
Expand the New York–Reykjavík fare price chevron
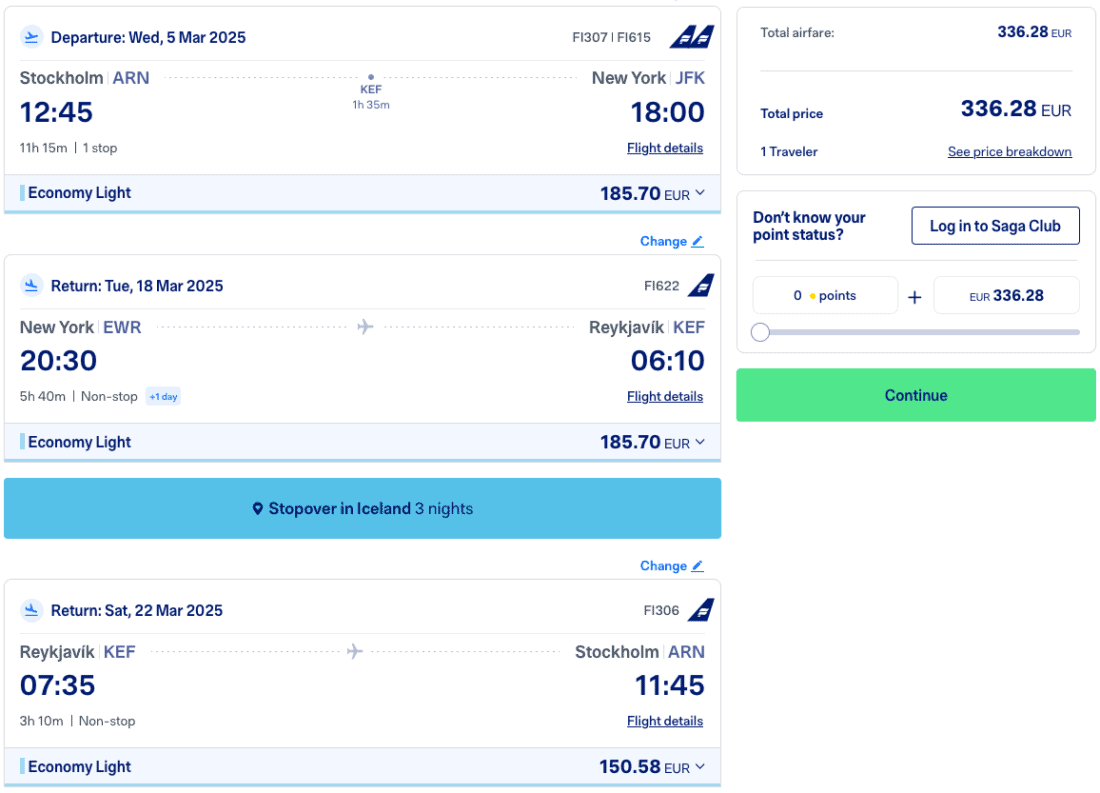pyautogui.click(x=700, y=442)
